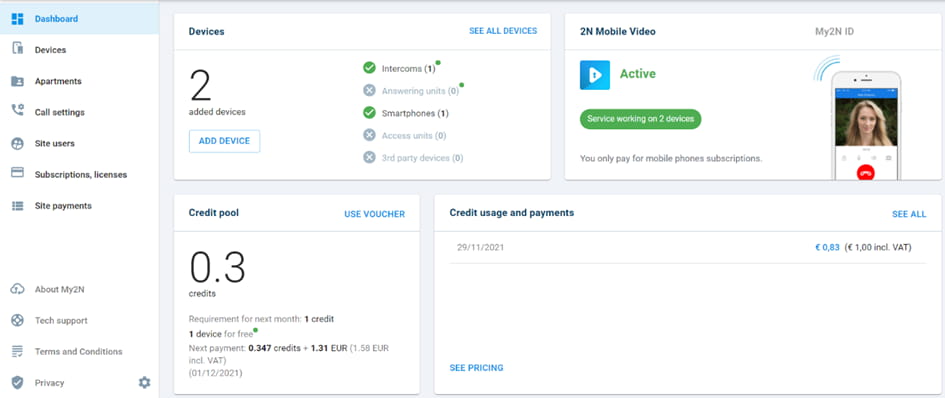This screenshot has width=945, height=398.
Task: Click the Service working on 2 devices badge
Action: coord(640,119)
